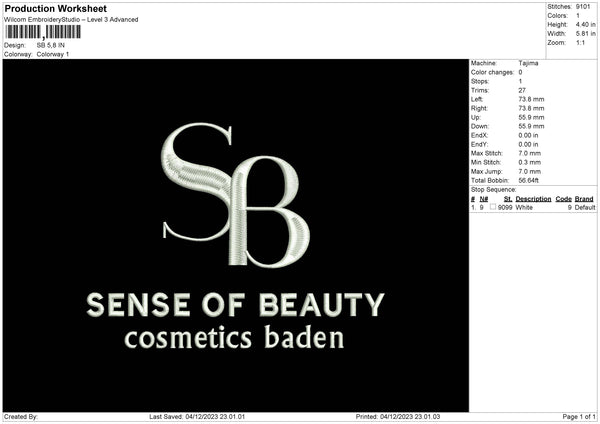Click the 'Colors:' label in header
The width and height of the screenshot is (600, 424).
(x=557, y=16)
